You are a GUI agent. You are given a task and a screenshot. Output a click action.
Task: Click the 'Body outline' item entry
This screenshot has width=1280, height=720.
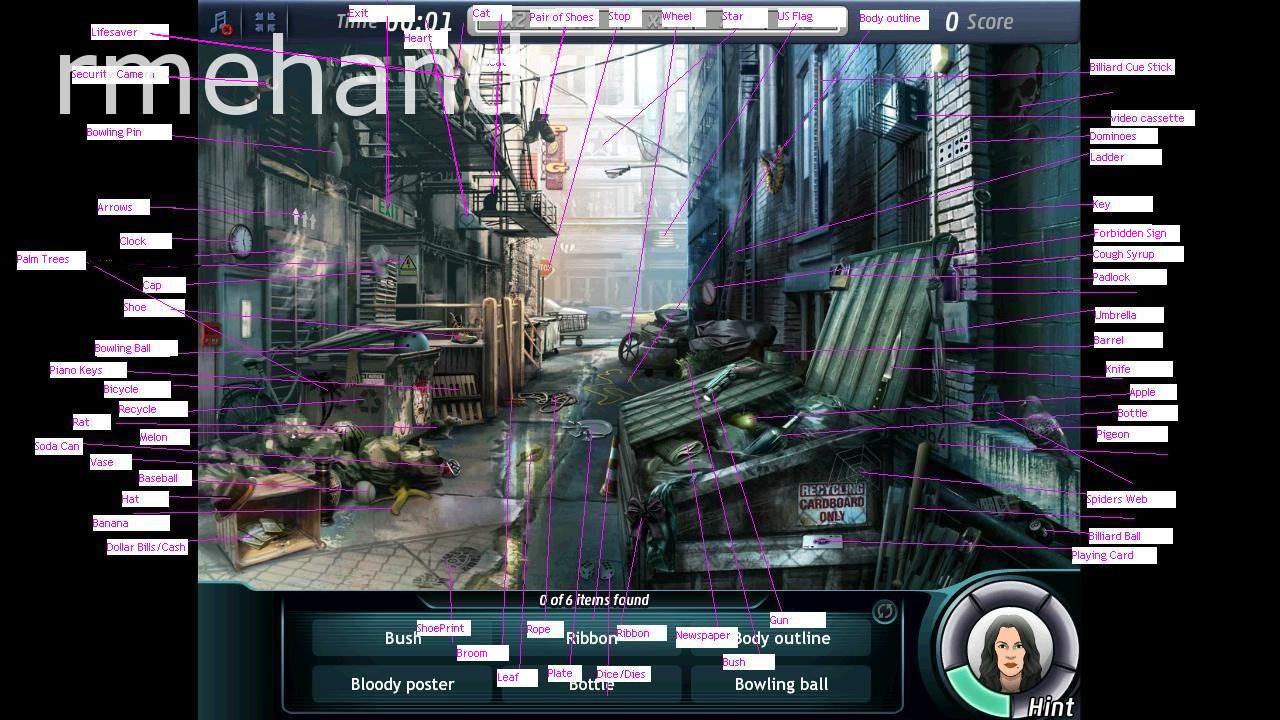(x=782, y=638)
